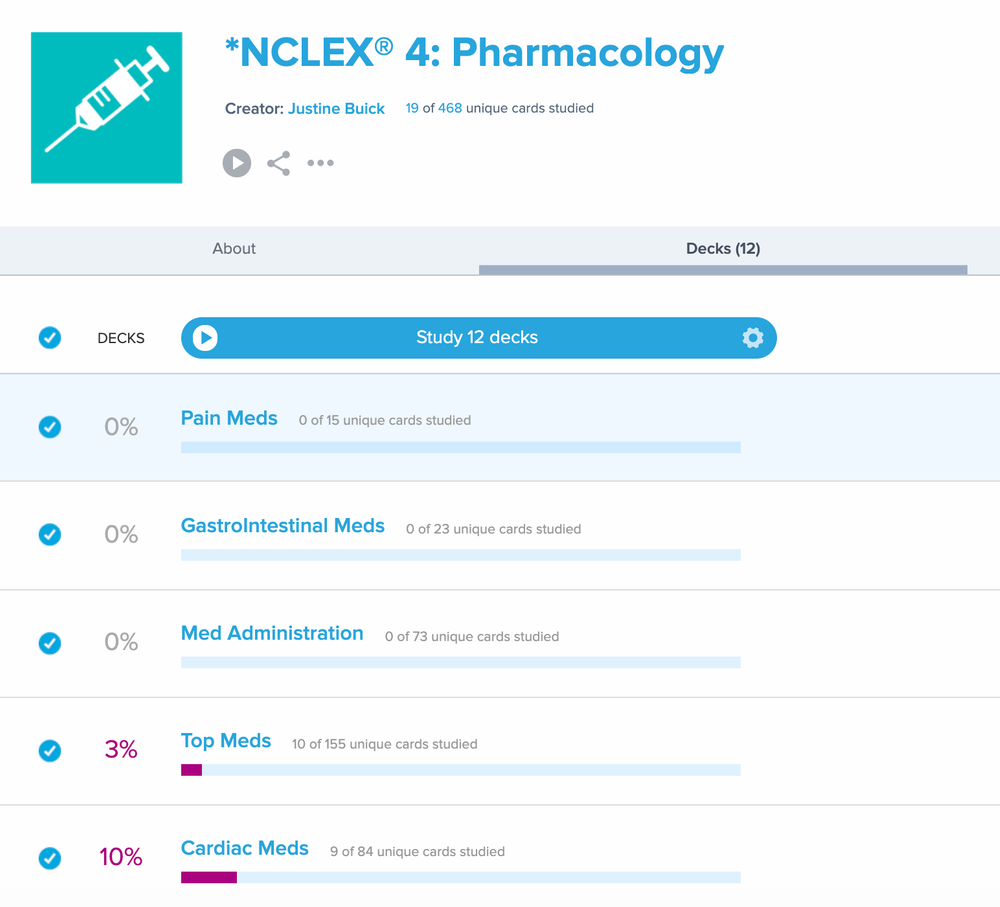Screen dimensions: 1000x907
Task: Toggle the Top Meds deck selection
Action: [49, 751]
